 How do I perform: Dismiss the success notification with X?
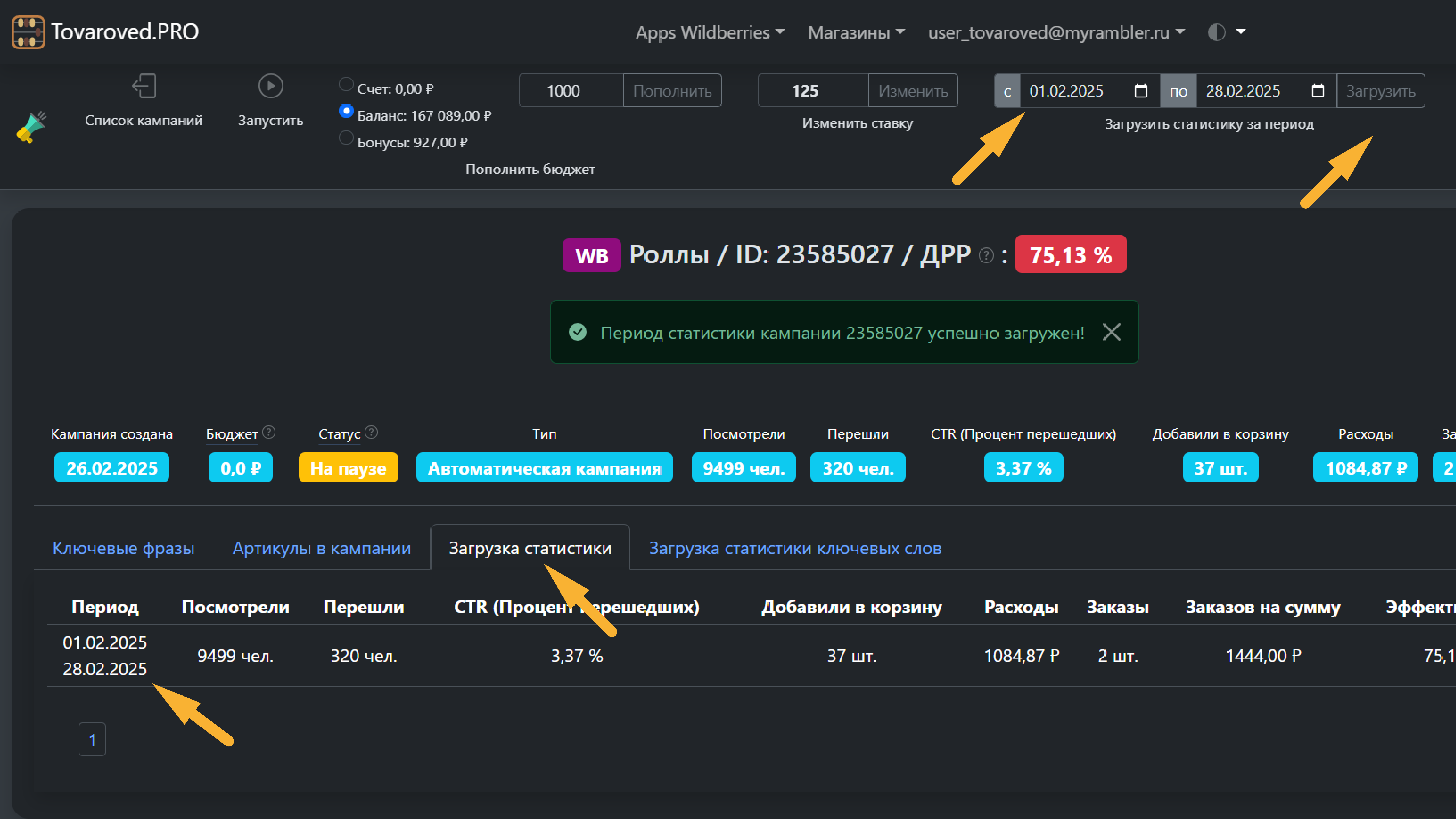click(x=1111, y=332)
